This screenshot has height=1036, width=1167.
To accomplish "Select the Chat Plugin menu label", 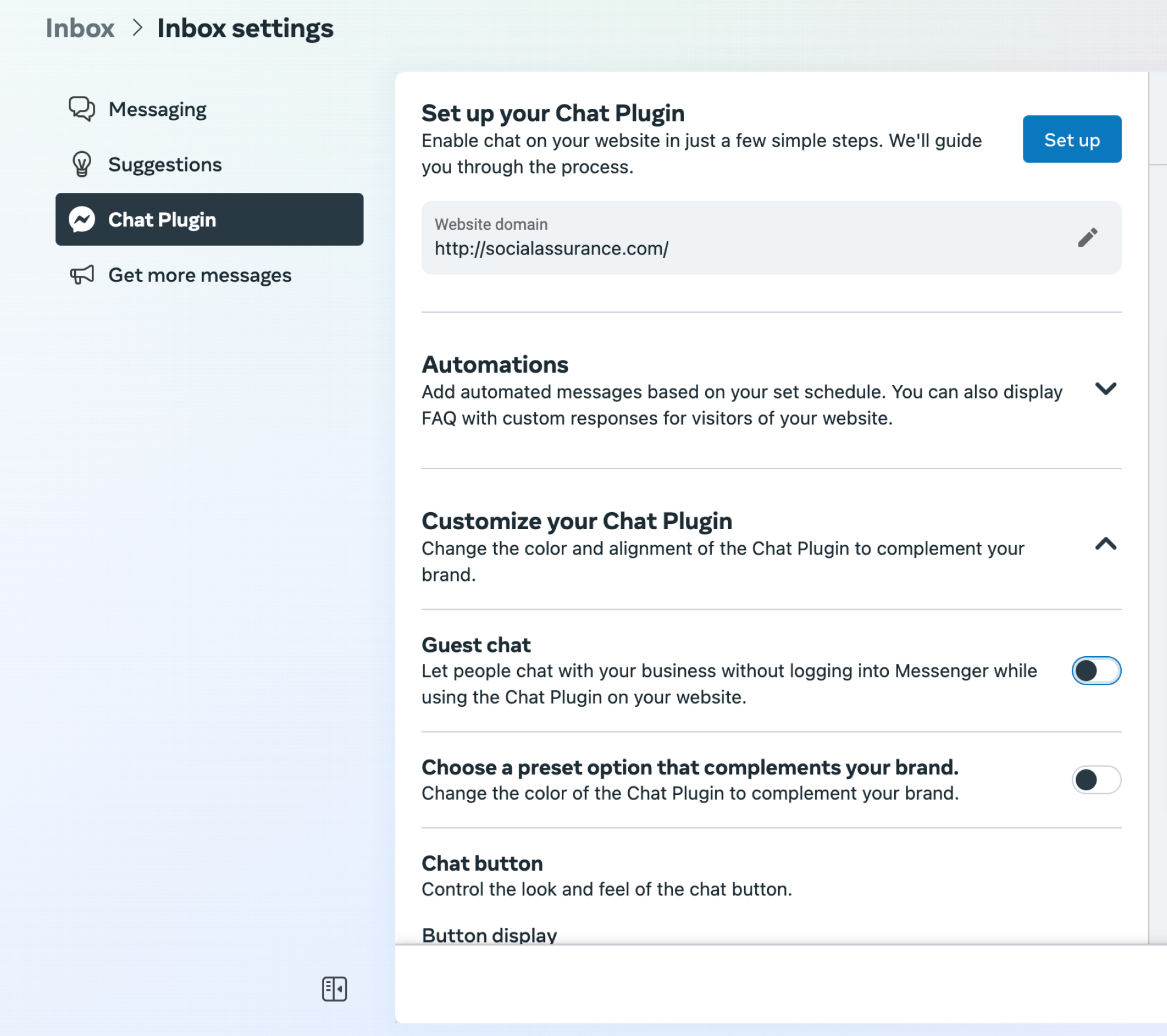I will point(162,220).
